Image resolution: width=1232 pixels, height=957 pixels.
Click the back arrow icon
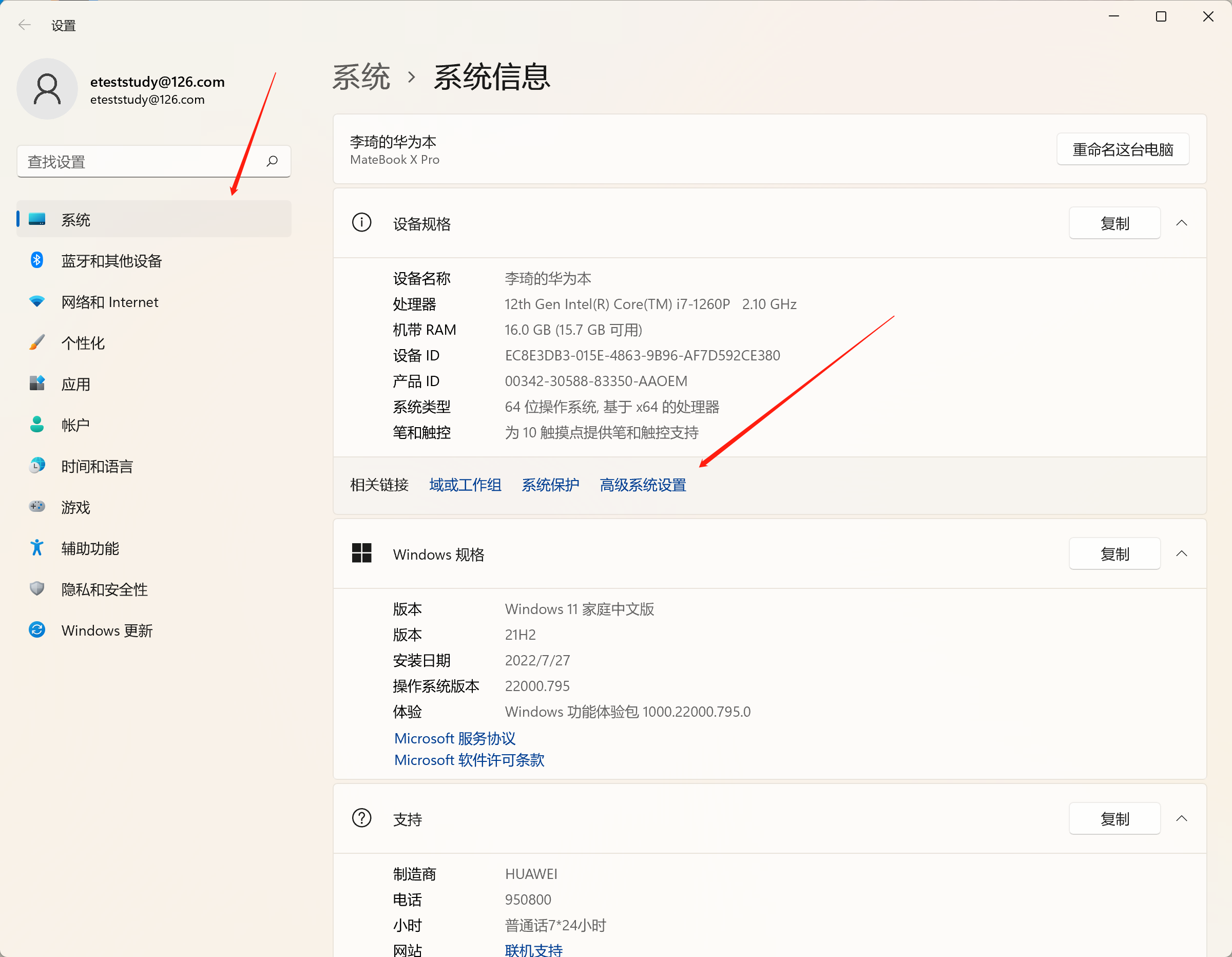click(24, 25)
